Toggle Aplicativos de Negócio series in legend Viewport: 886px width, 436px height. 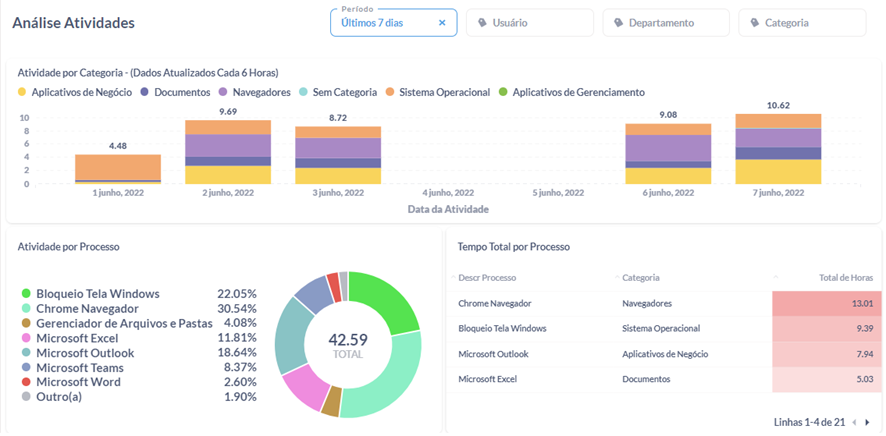[70, 92]
